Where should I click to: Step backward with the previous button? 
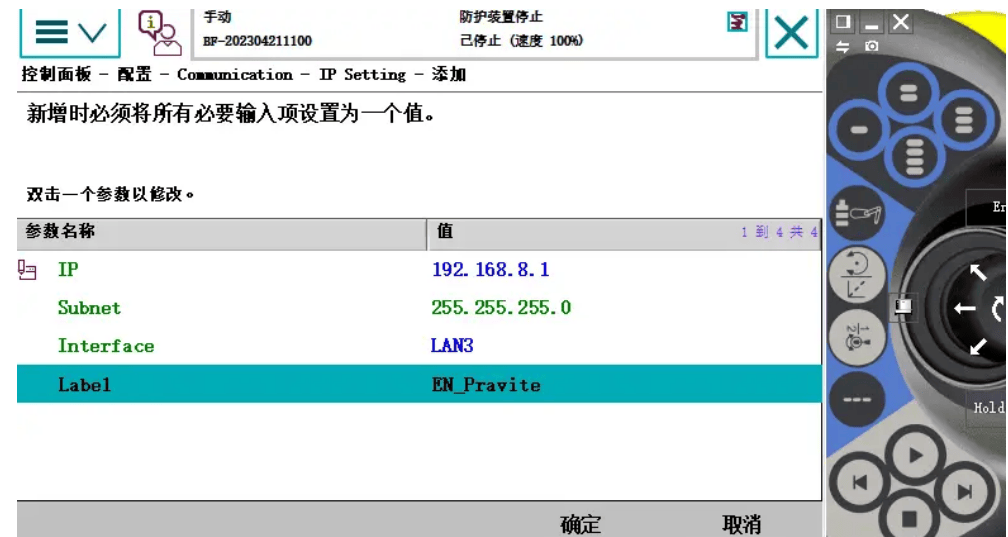click(x=860, y=484)
